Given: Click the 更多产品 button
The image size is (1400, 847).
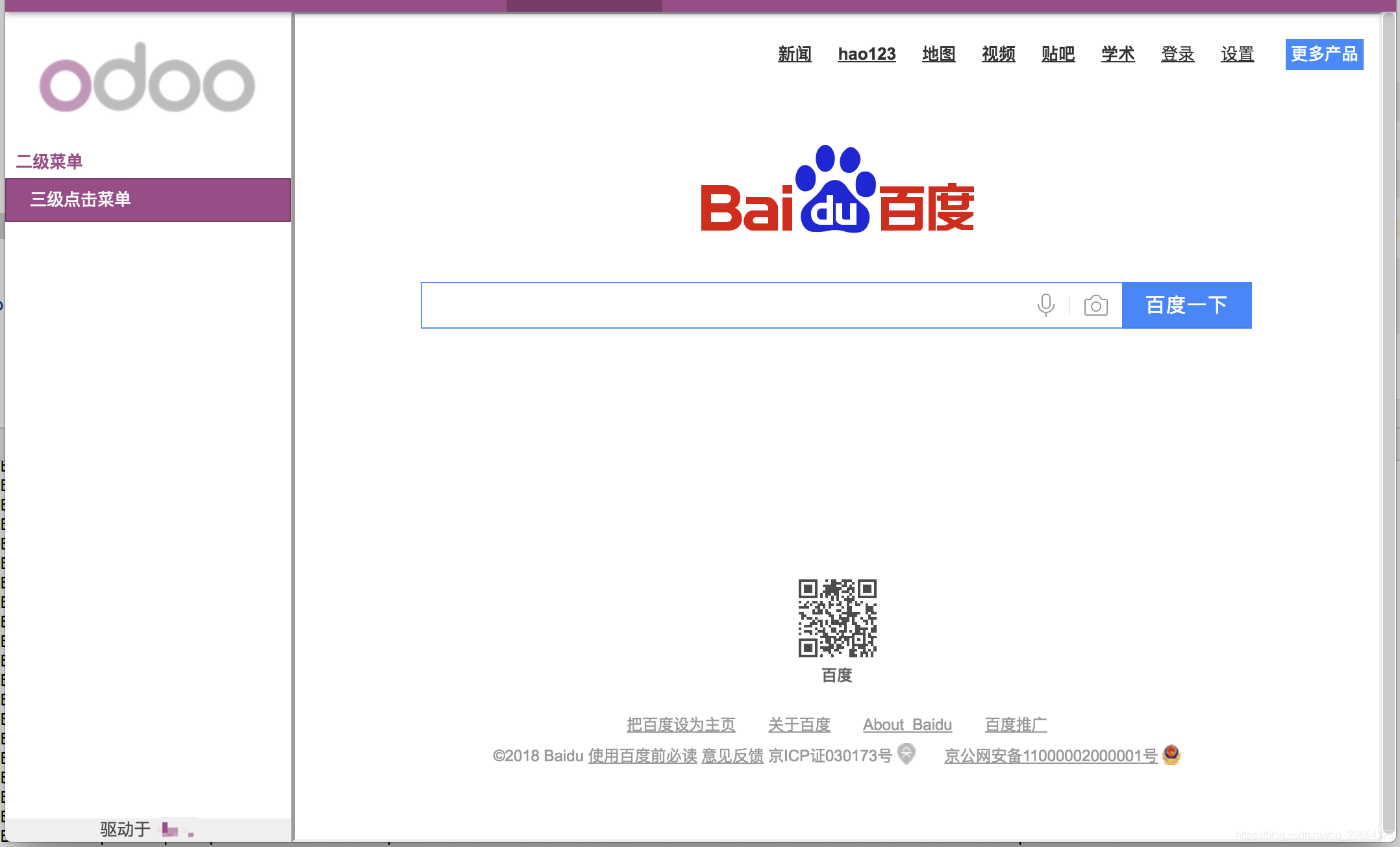Looking at the screenshot, I should coord(1324,54).
